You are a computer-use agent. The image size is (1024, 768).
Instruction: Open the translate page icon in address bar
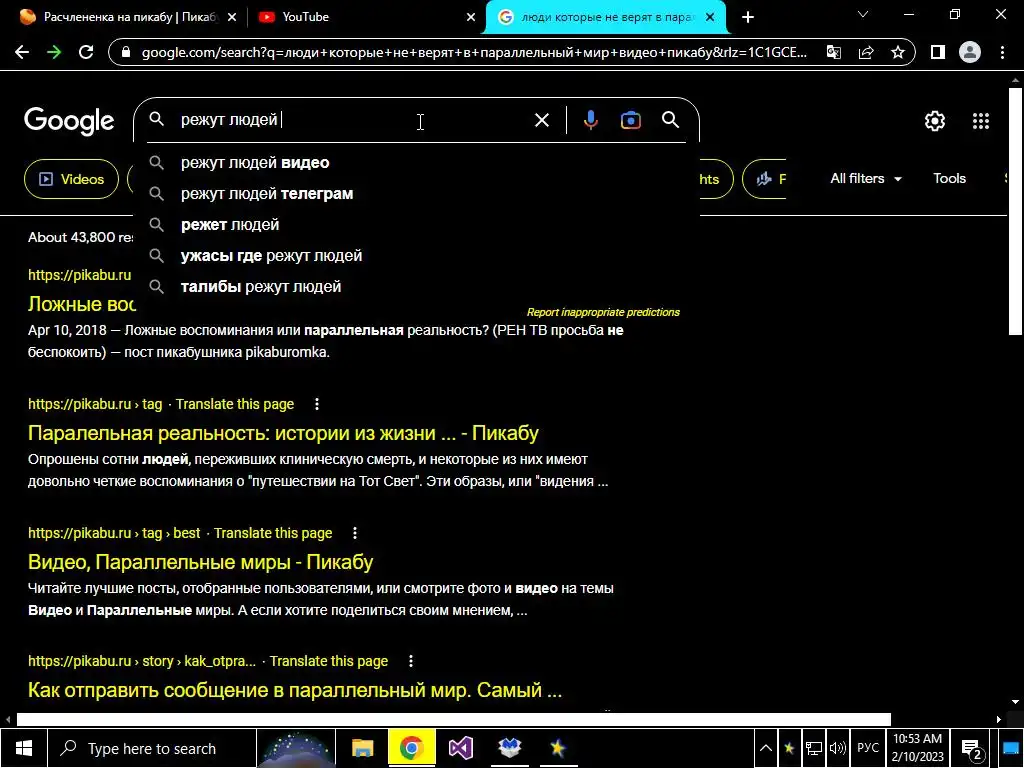click(x=833, y=52)
